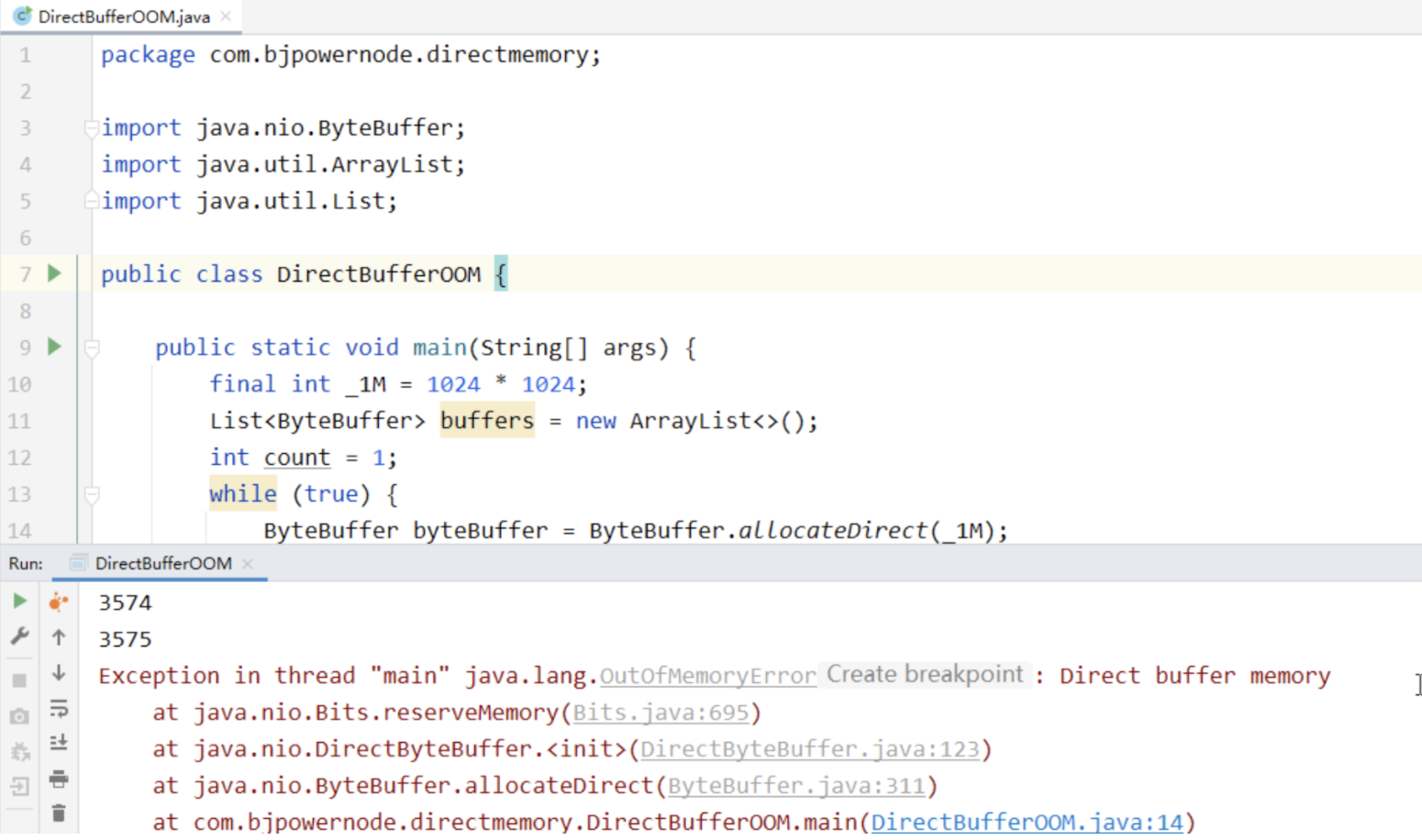Screen dimensions: 1422x840
Task: Click line number 10 in gutter
Action: pyautogui.click(x=19, y=384)
